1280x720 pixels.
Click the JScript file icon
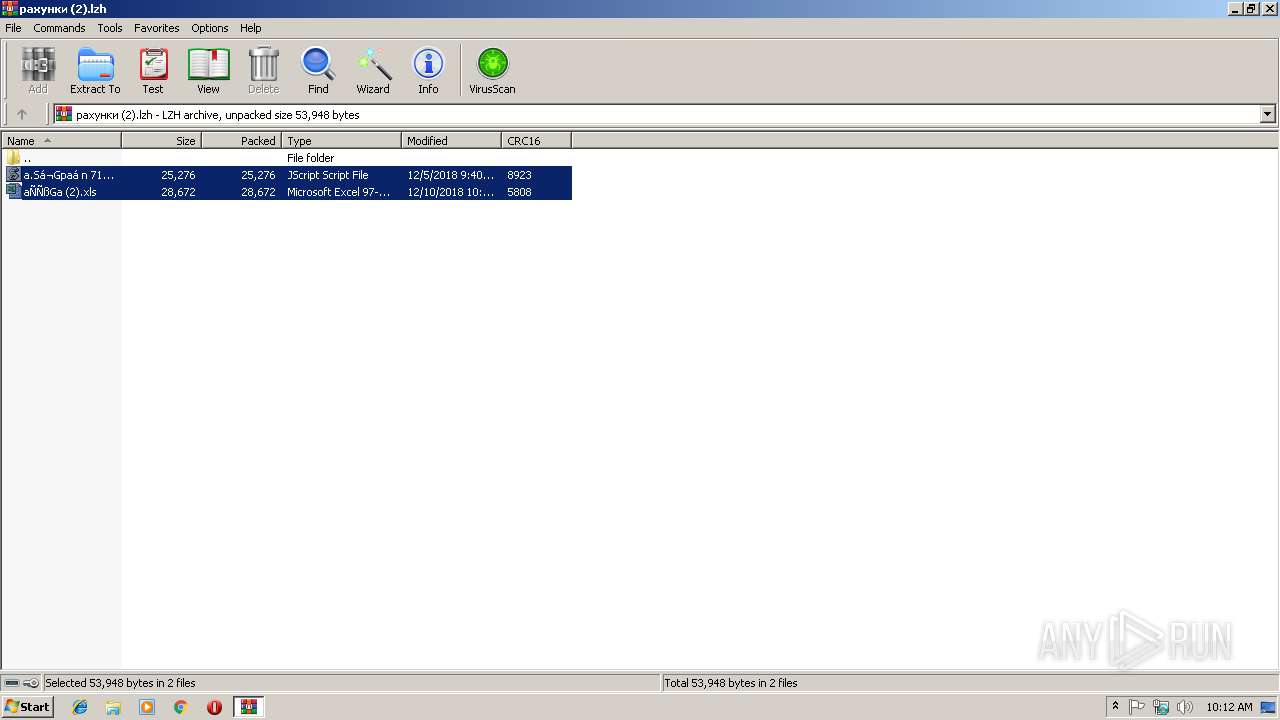click(13, 175)
